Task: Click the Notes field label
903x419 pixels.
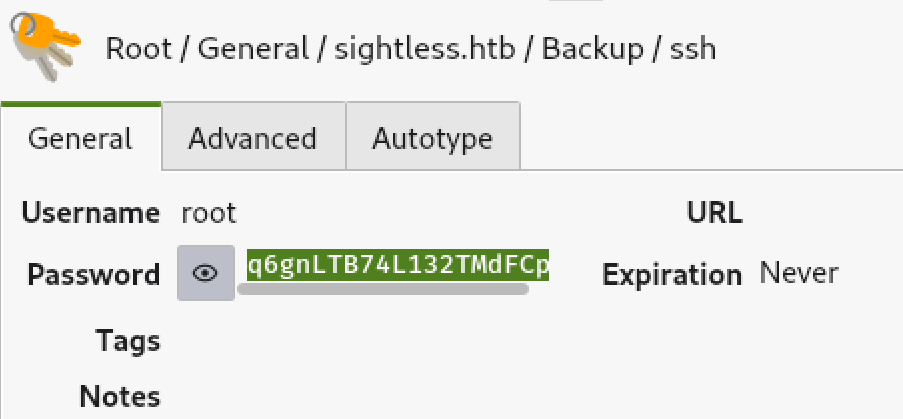Action: (120, 396)
